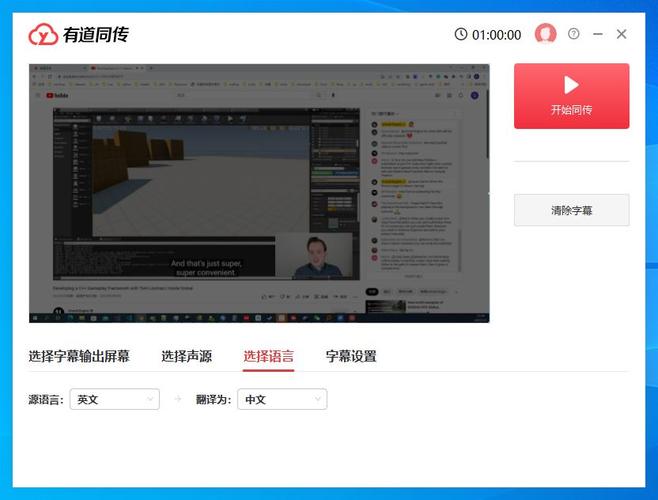Click the 有道同传 title text
This screenshot has width=658, height=500.
coord(96,34)
